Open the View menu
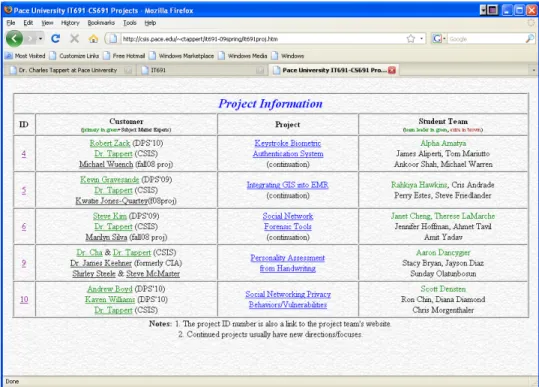The height and width of the screenshot is (387, 539). coord(47,23)
